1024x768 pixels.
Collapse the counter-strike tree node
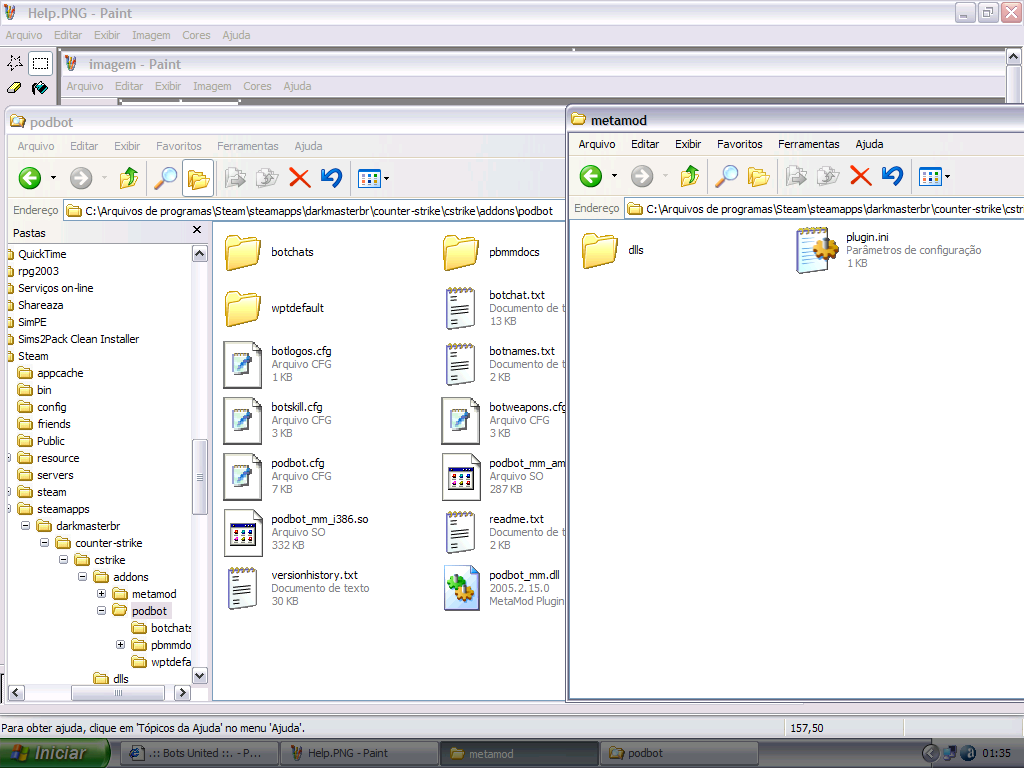(x=44, y=543)
